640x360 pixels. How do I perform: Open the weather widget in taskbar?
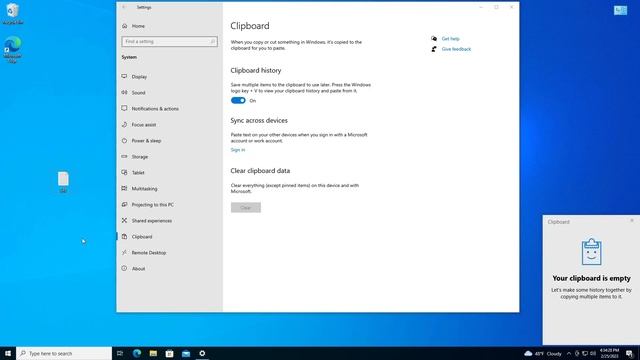[543, 353]
